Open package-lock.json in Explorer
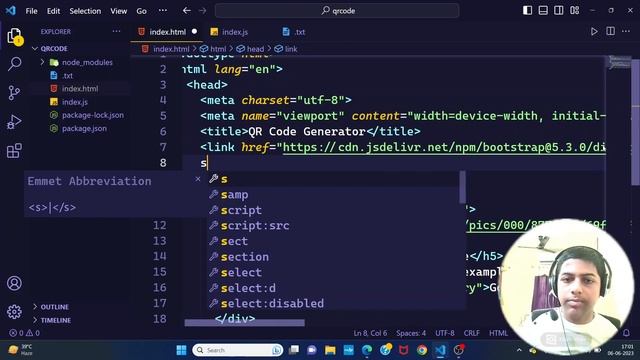640x360 pixels. tap(93, 115)
